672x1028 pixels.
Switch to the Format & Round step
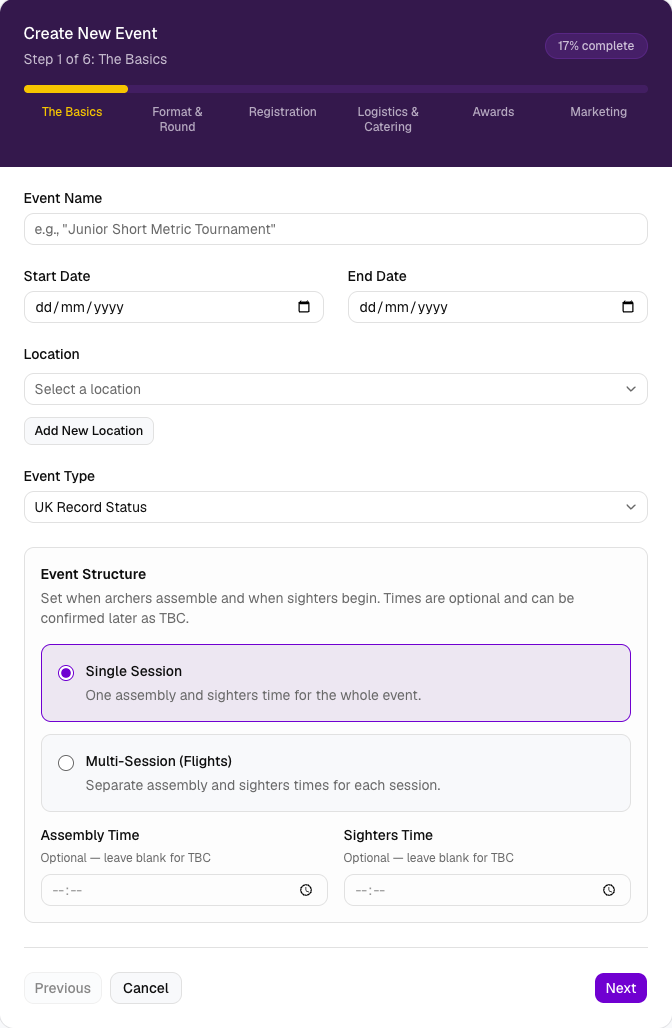[x=177, y=119]
